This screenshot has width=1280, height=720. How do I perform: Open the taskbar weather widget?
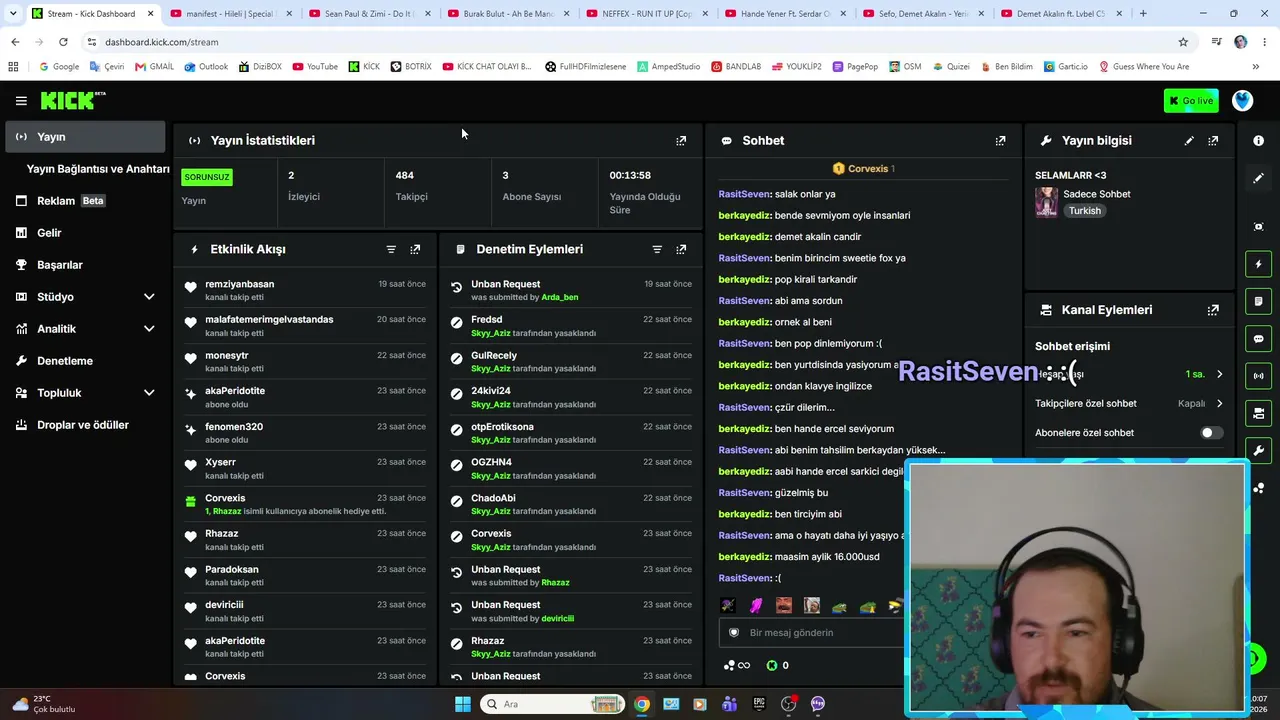[x=44, y=704]
